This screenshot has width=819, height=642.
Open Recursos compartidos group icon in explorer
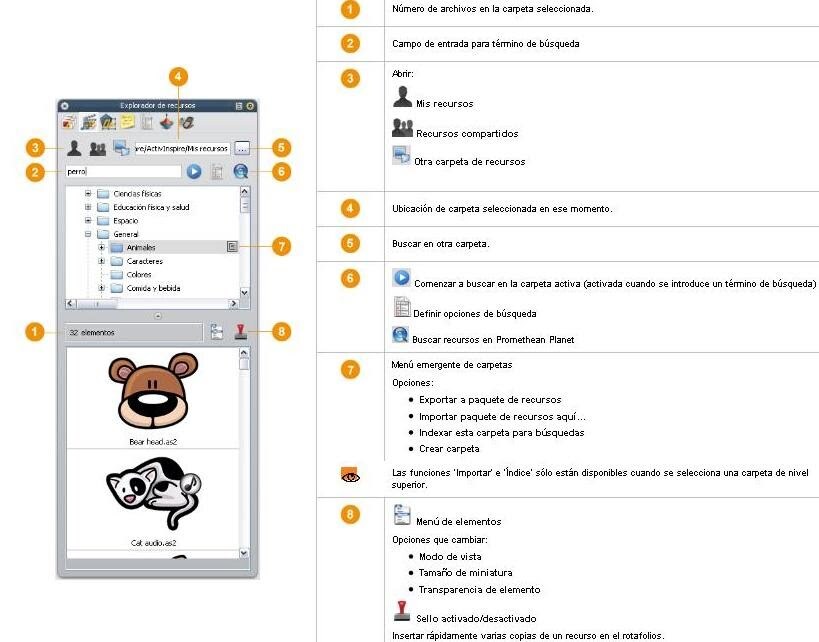point(97,148)
